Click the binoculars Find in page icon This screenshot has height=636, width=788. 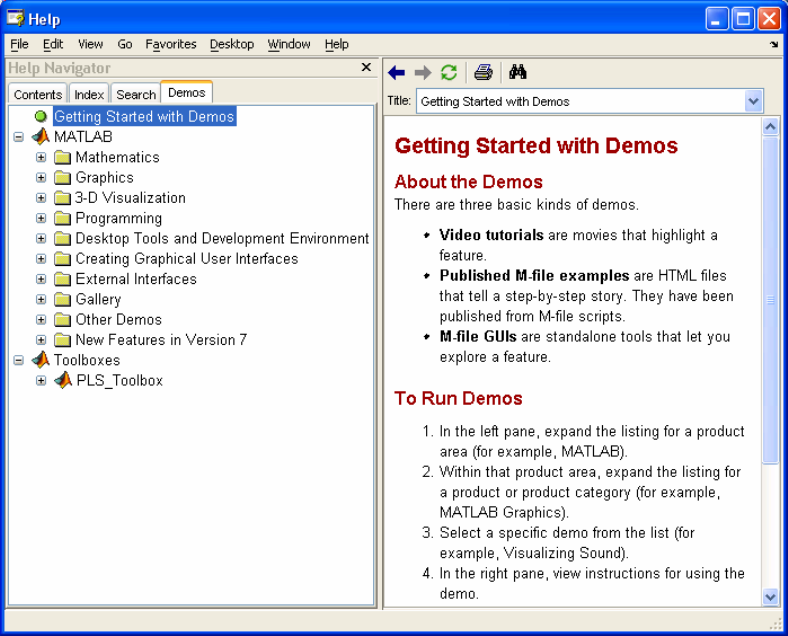click(517, 72)
